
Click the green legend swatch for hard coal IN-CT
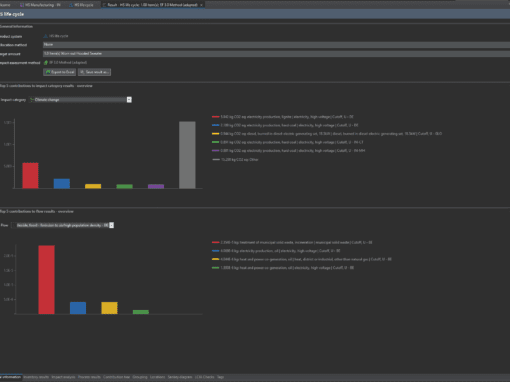point(215,142)
